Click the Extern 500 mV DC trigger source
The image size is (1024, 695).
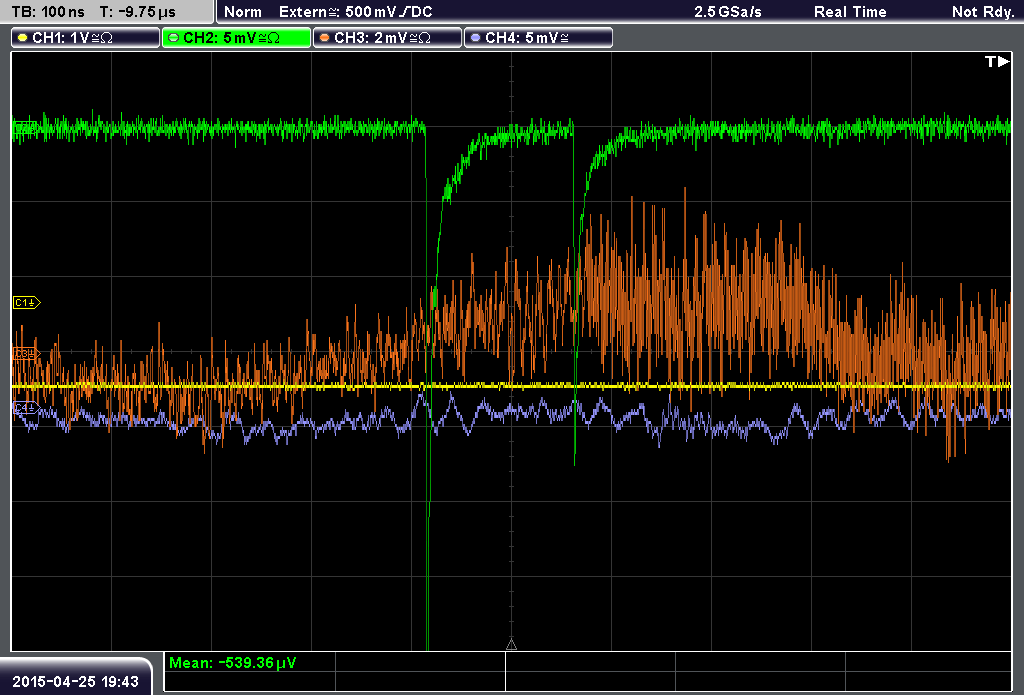coord(356,12)
